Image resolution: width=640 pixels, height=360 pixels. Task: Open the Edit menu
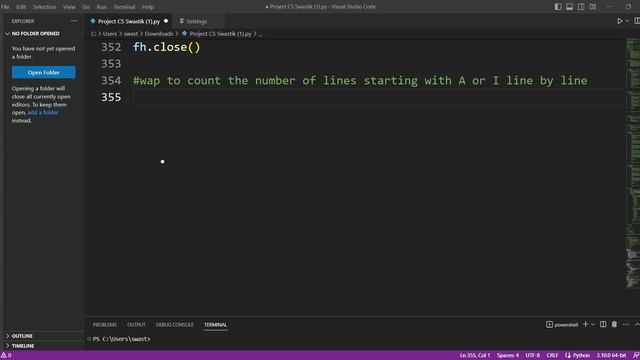coord(21,7)
